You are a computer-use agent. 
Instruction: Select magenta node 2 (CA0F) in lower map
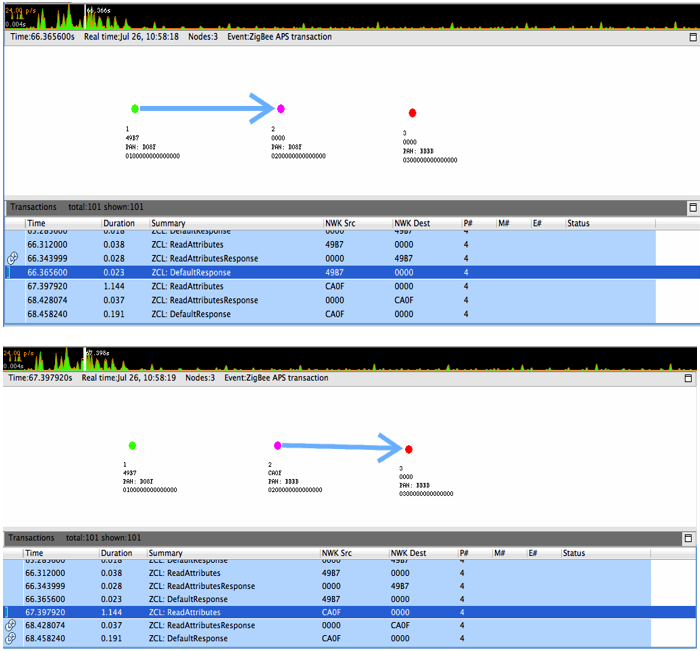(278, 446)
